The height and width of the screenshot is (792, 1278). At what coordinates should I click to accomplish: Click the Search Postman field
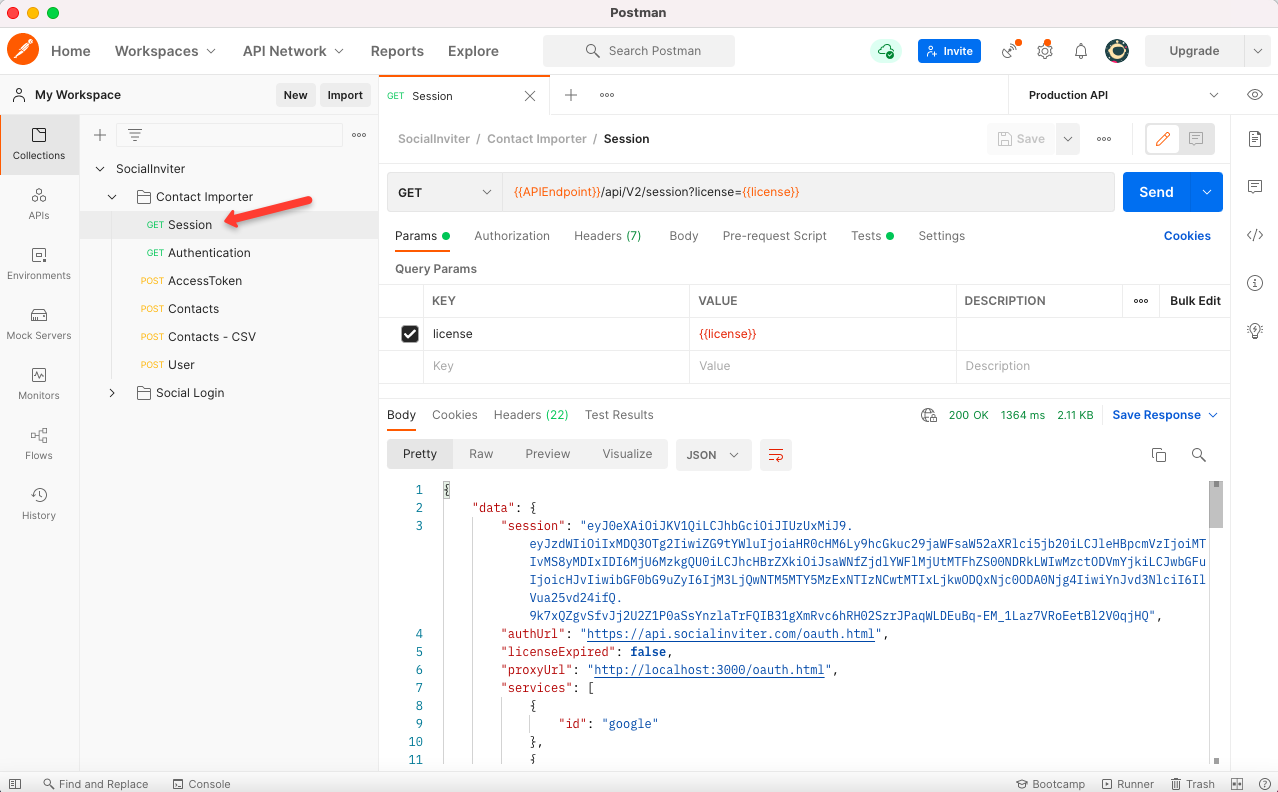[x=639, y=51]
